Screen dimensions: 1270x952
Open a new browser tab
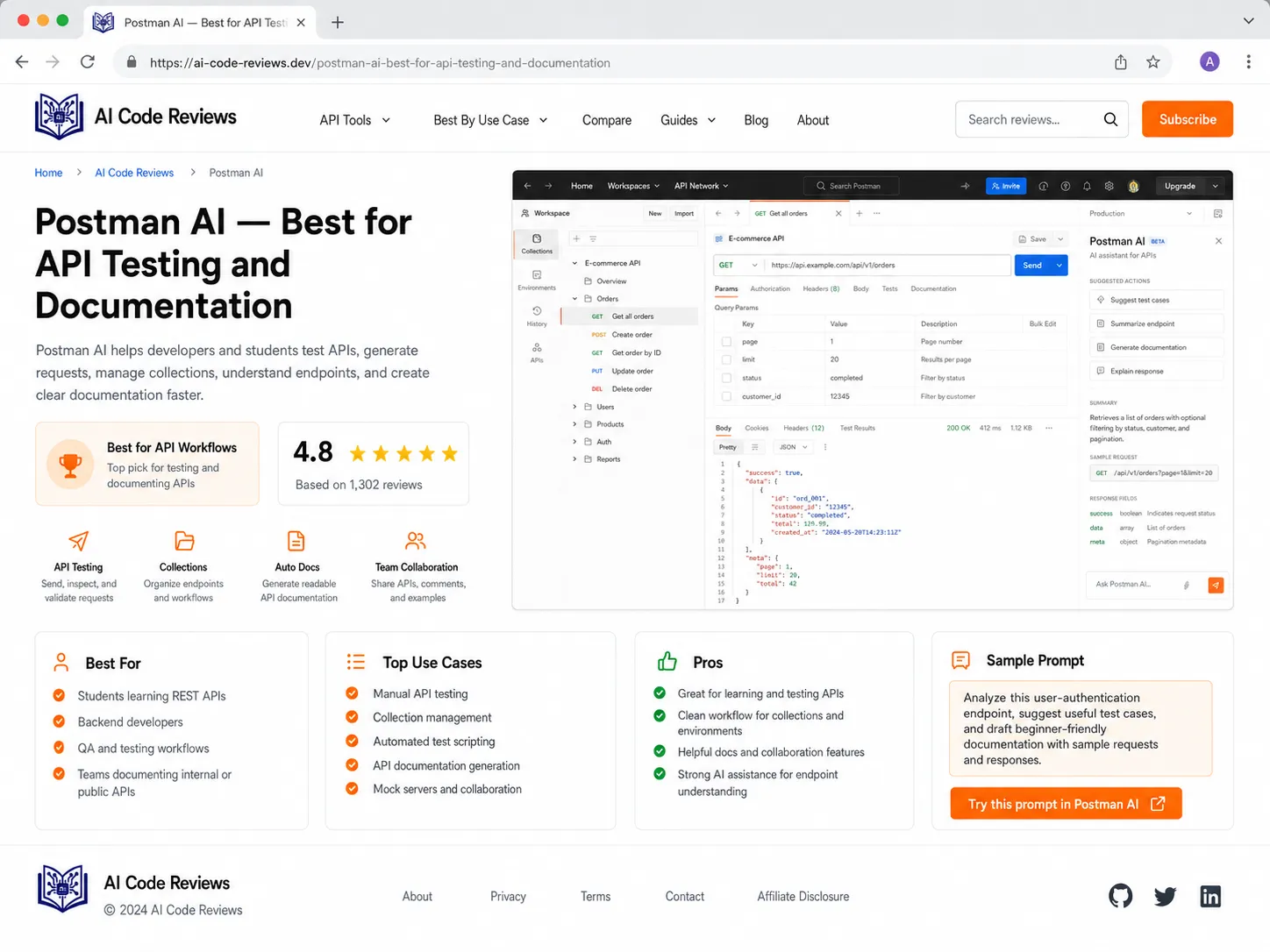[338, 23]
